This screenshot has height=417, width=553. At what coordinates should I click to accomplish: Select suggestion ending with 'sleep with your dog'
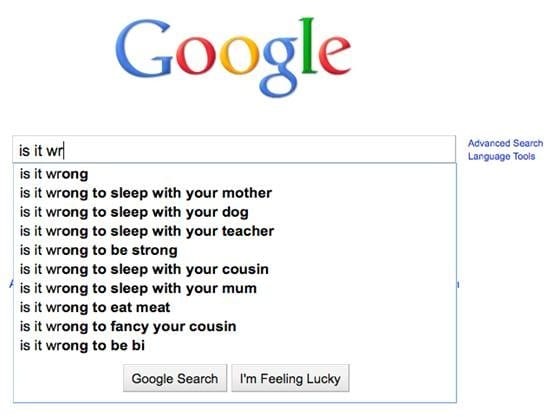tap(234, 212)
